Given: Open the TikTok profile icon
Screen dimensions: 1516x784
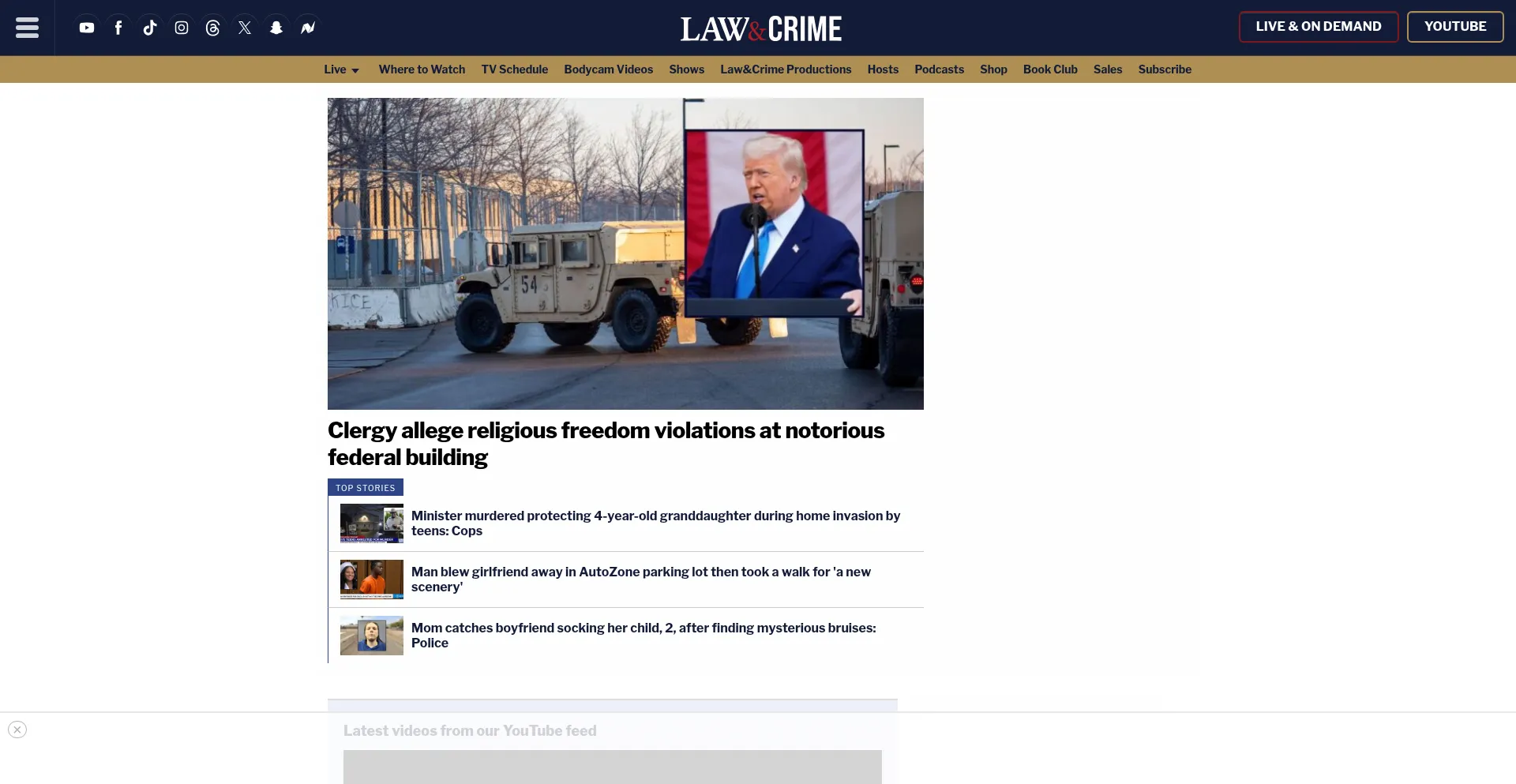Looking at the screenshot, I should click(150, 28).
